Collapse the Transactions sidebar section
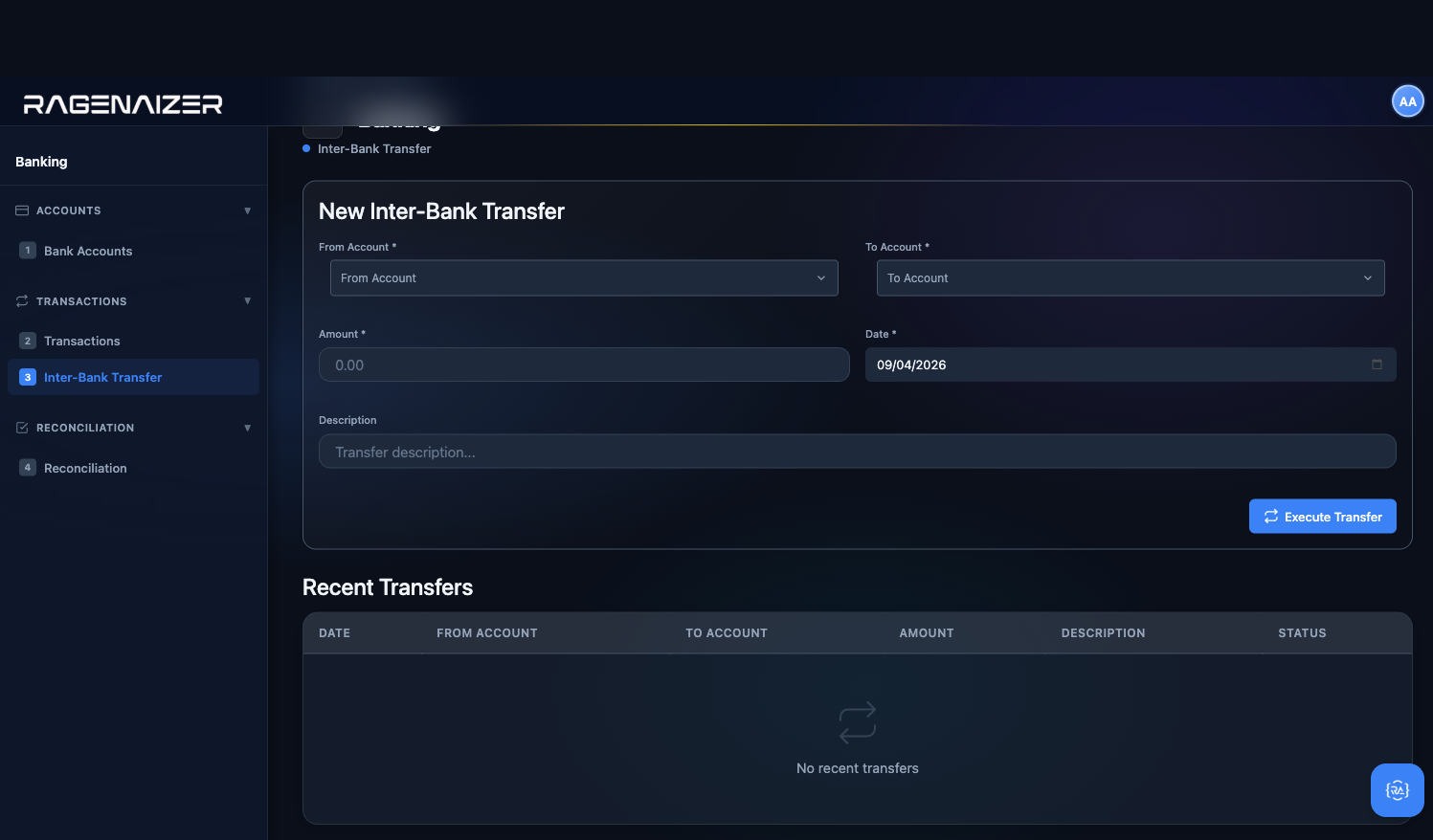This screenshot has height=840, width=1433. point(248,301)
